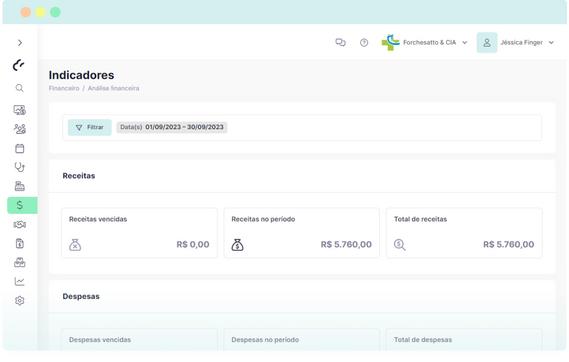The height and width of the screenshot is (362, 569).
Task: Click the help question mark icon
Action: click(364, 42)
